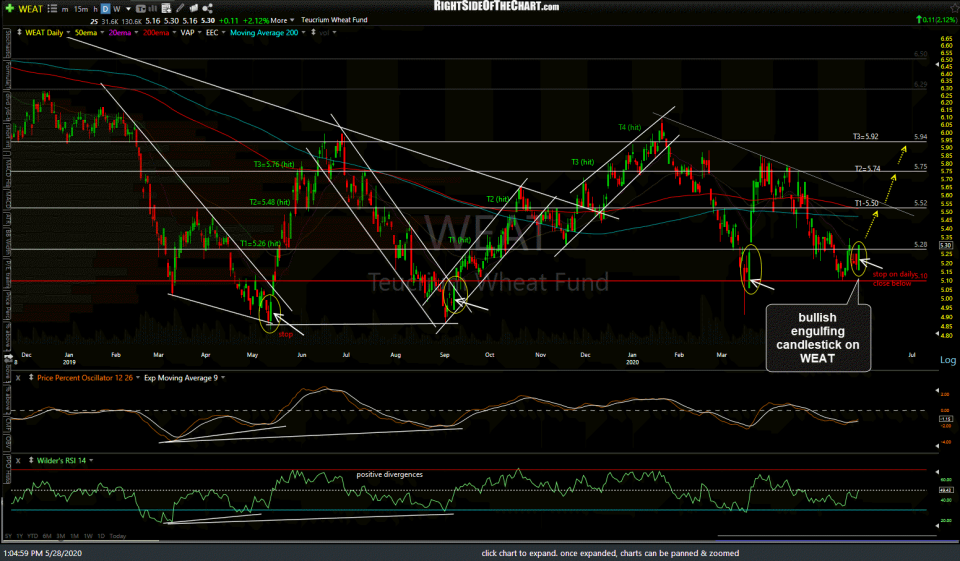Viewport: 960px width, 561px height.
Task: Close the Wilder's RSI pane
Action: point(18,461)
